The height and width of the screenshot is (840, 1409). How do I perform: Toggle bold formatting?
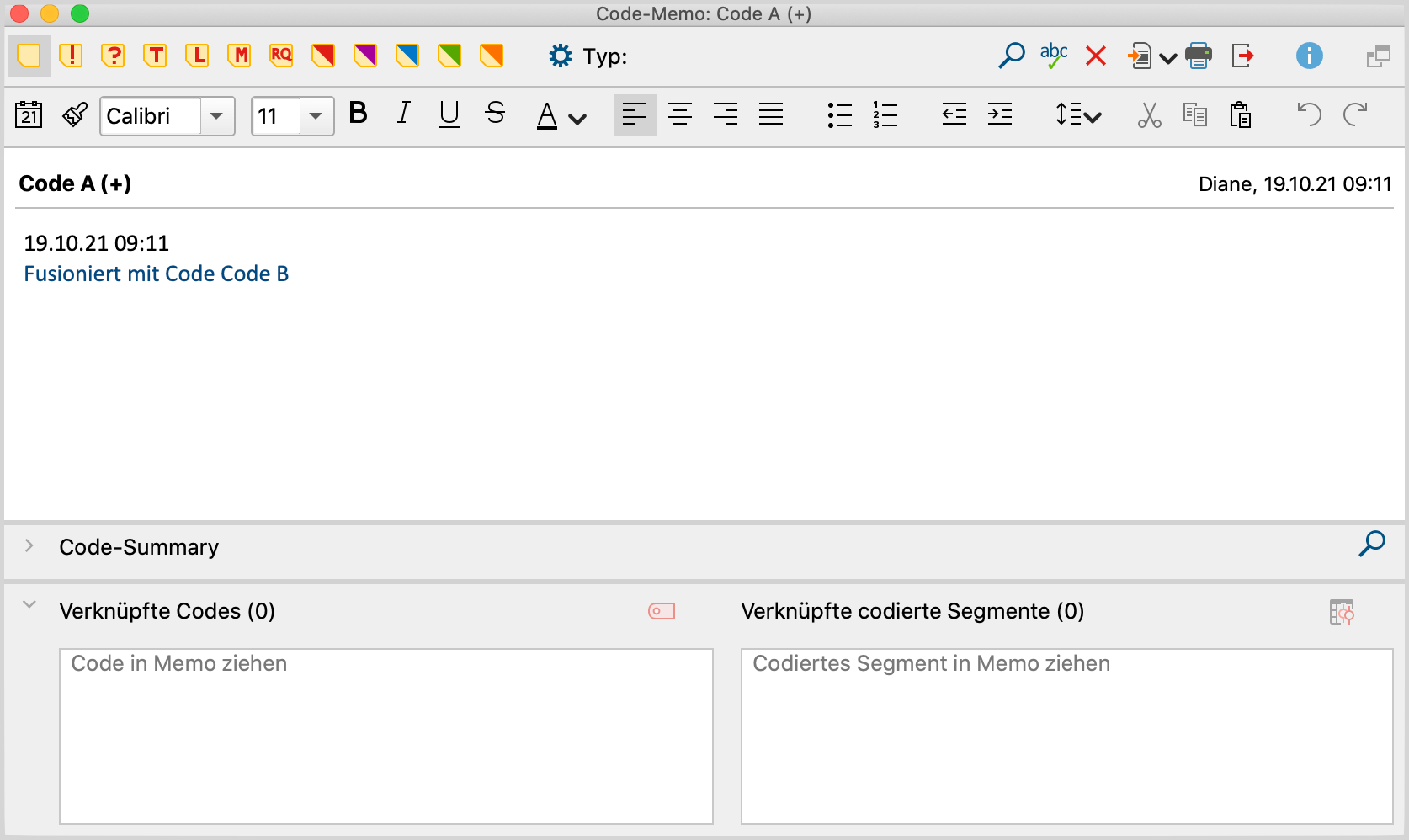pos(359,113)
